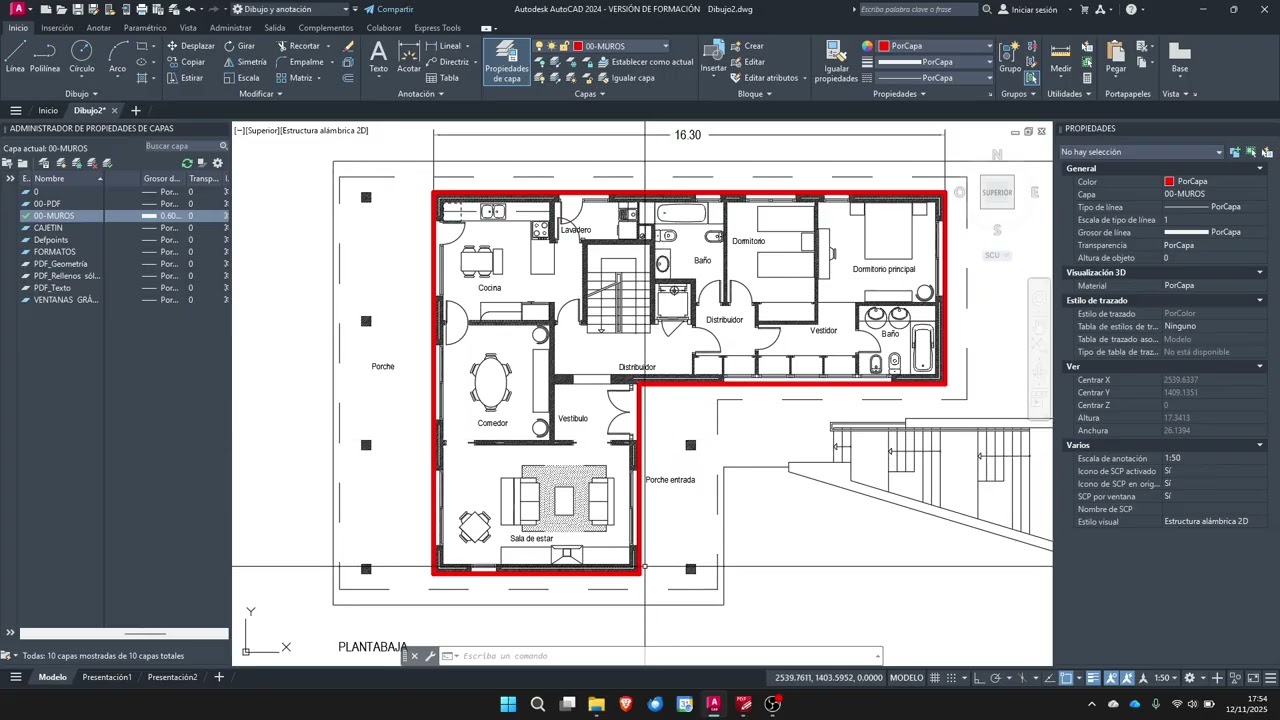This screenshot has width=1280, height=720.
Task: Click Igualar propiedades tool
Action: click(836, 62)
